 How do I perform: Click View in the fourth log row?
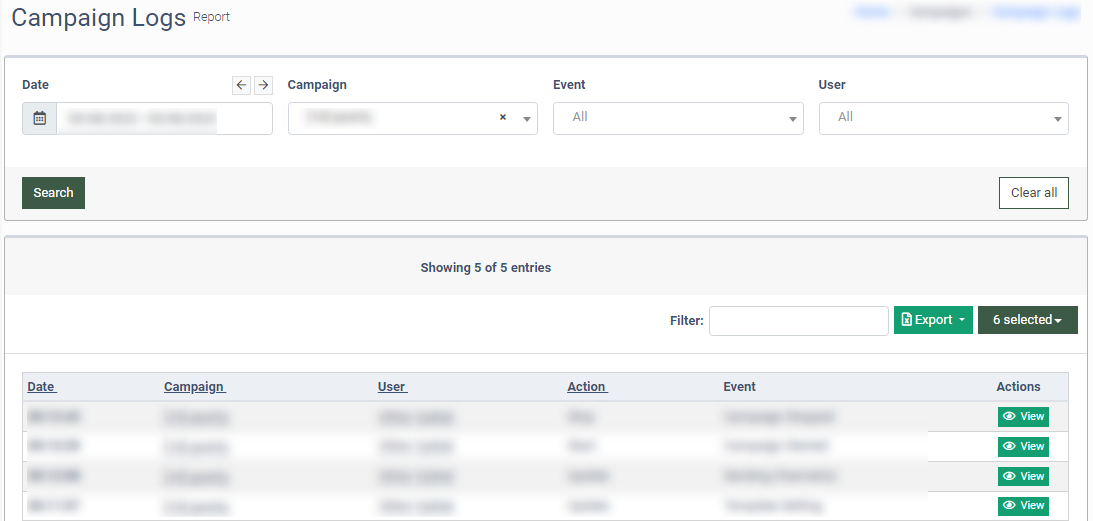1023,505
